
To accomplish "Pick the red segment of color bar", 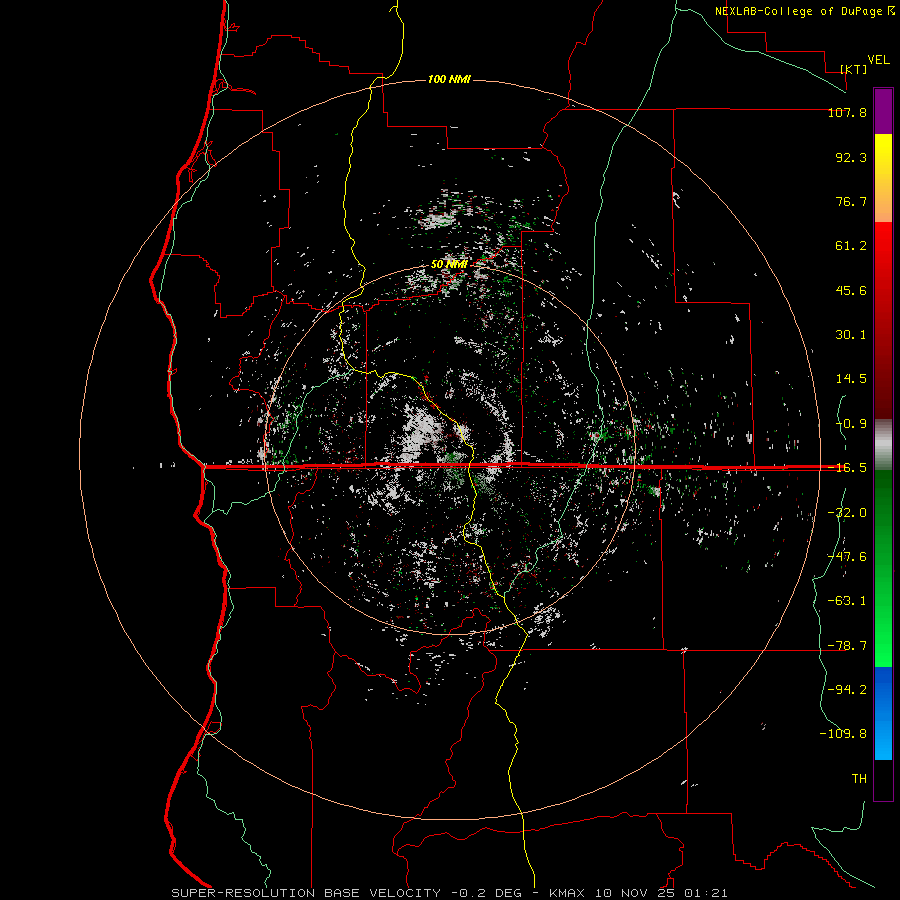I will (x=883, y=320).
